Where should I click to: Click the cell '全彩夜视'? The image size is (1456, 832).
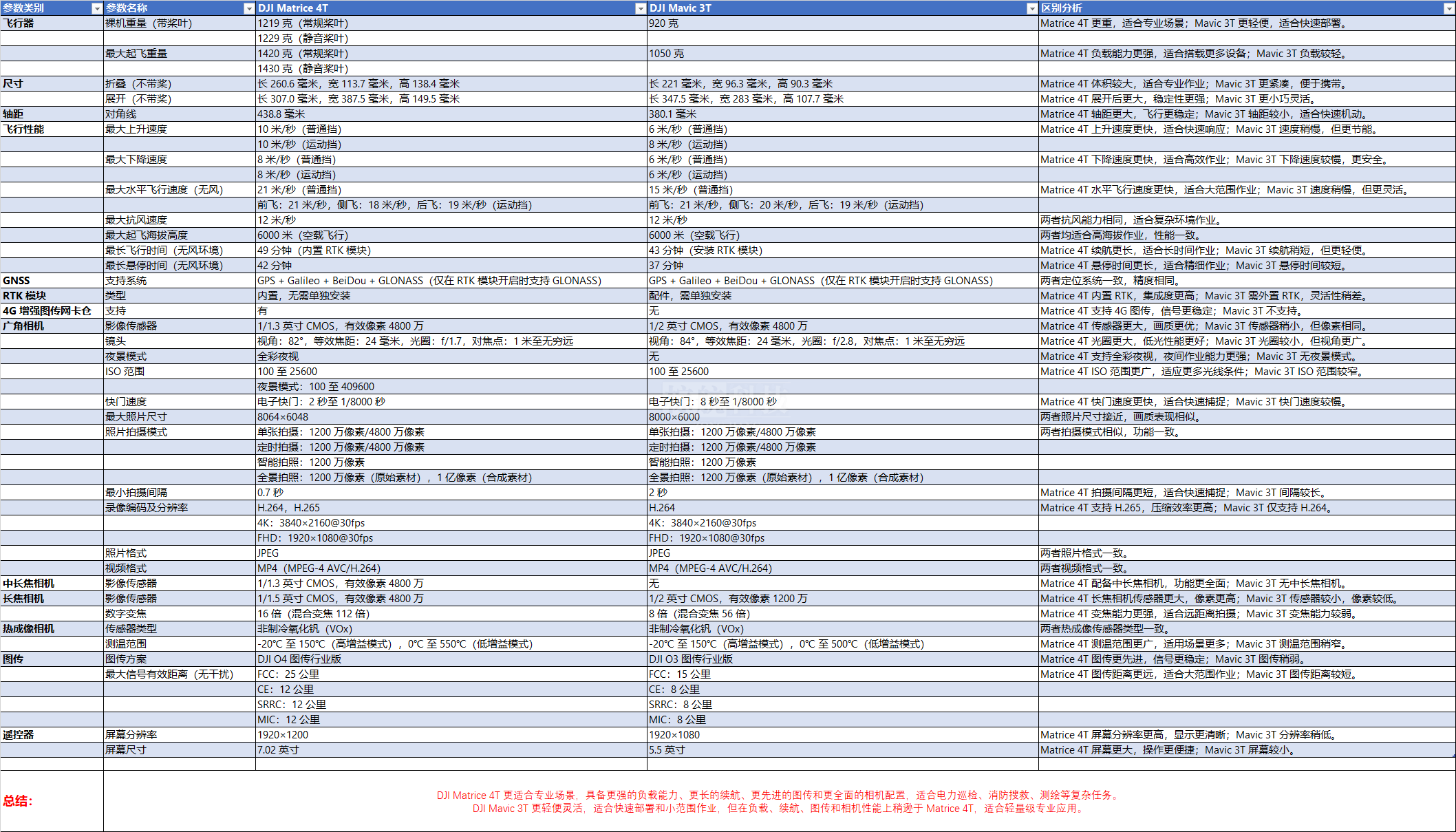(x=451, y=356)
